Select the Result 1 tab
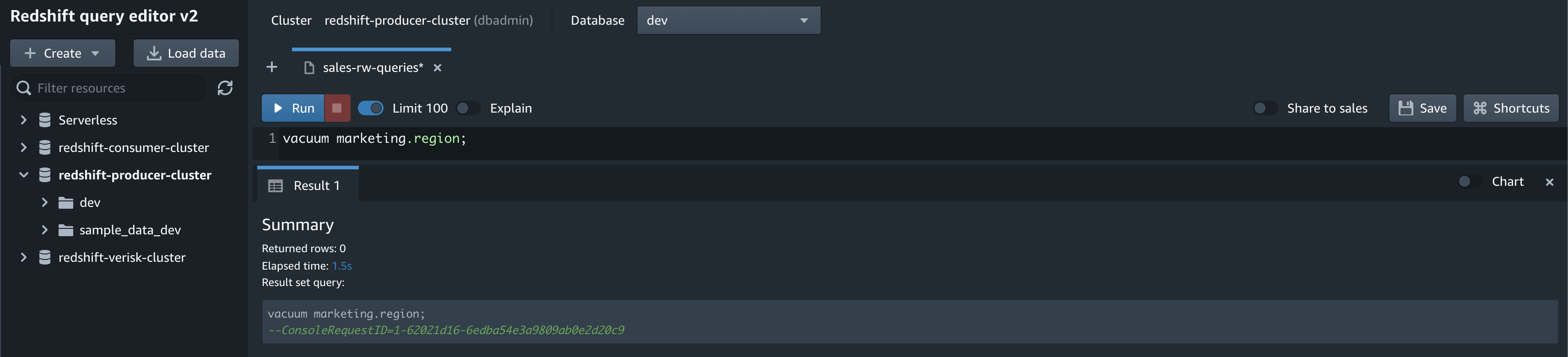The width and height of the screenshot is (1568, 357). (x=308, y=185)
